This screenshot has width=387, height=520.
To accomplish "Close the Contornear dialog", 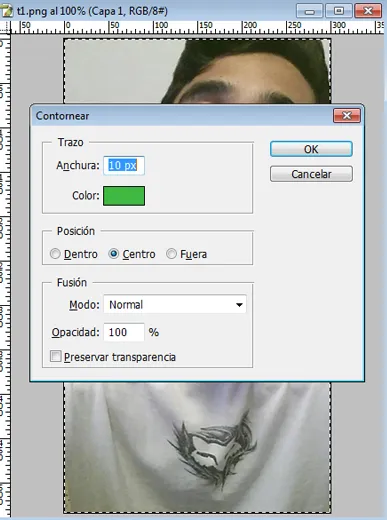I will click(x=347, y=116).
